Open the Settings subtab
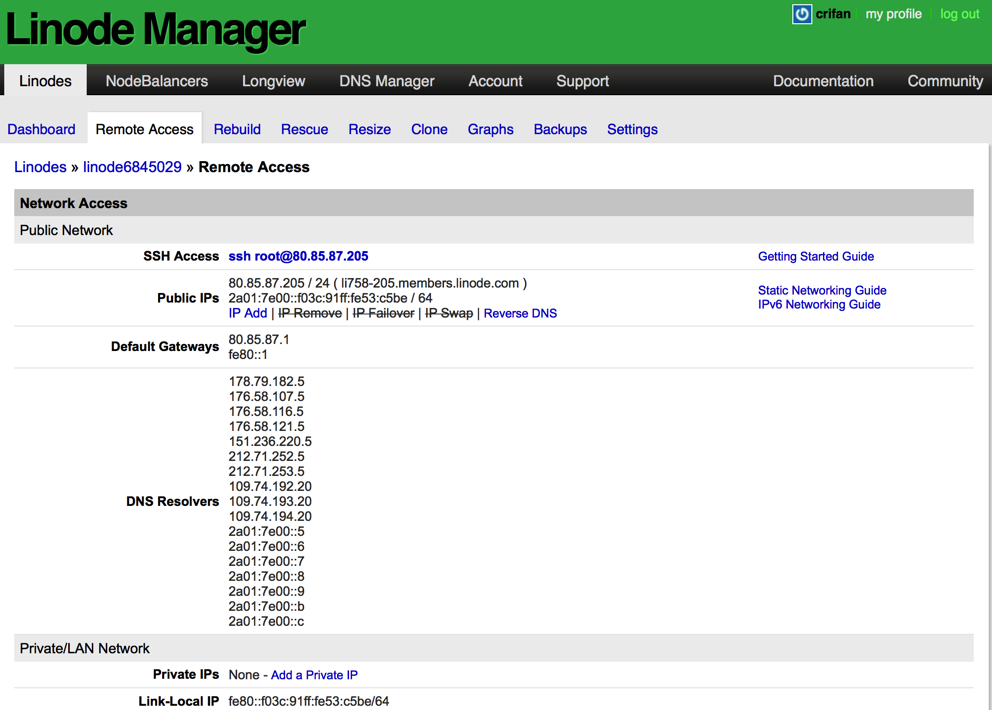Viewport: 992px width, 710px height. [x=632, y=129]
